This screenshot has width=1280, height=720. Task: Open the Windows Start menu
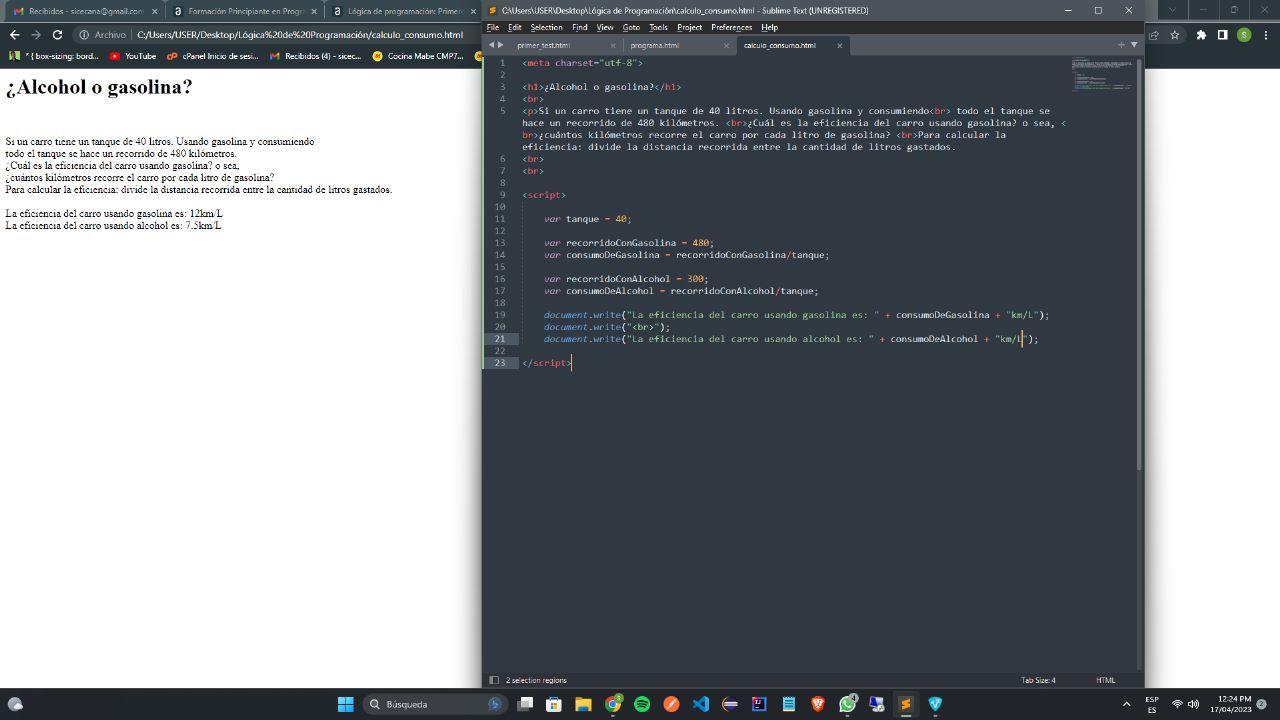click(x=345, y=704)
